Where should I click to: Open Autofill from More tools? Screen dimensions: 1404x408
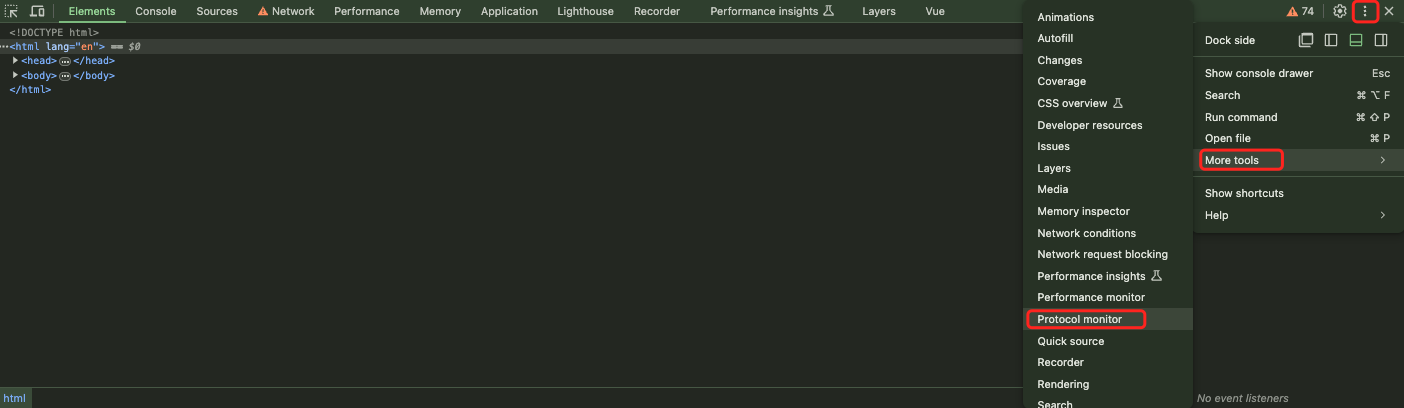1108,38
